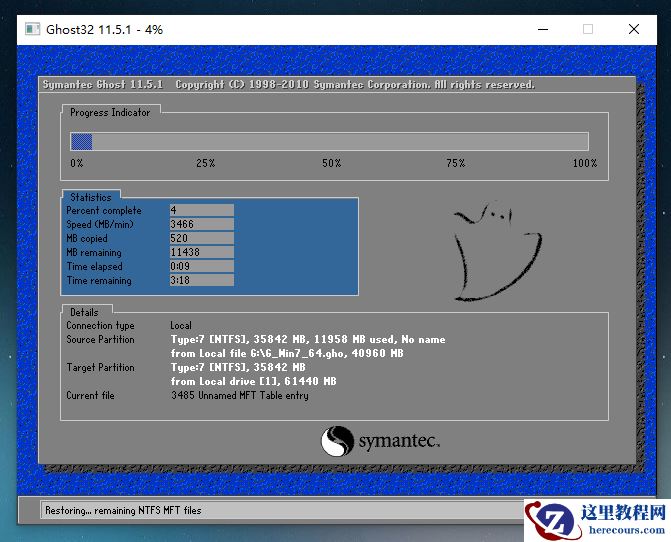The image size is (671, 542).
Task: Click the Details panel heading
Action: pos(84,312)
